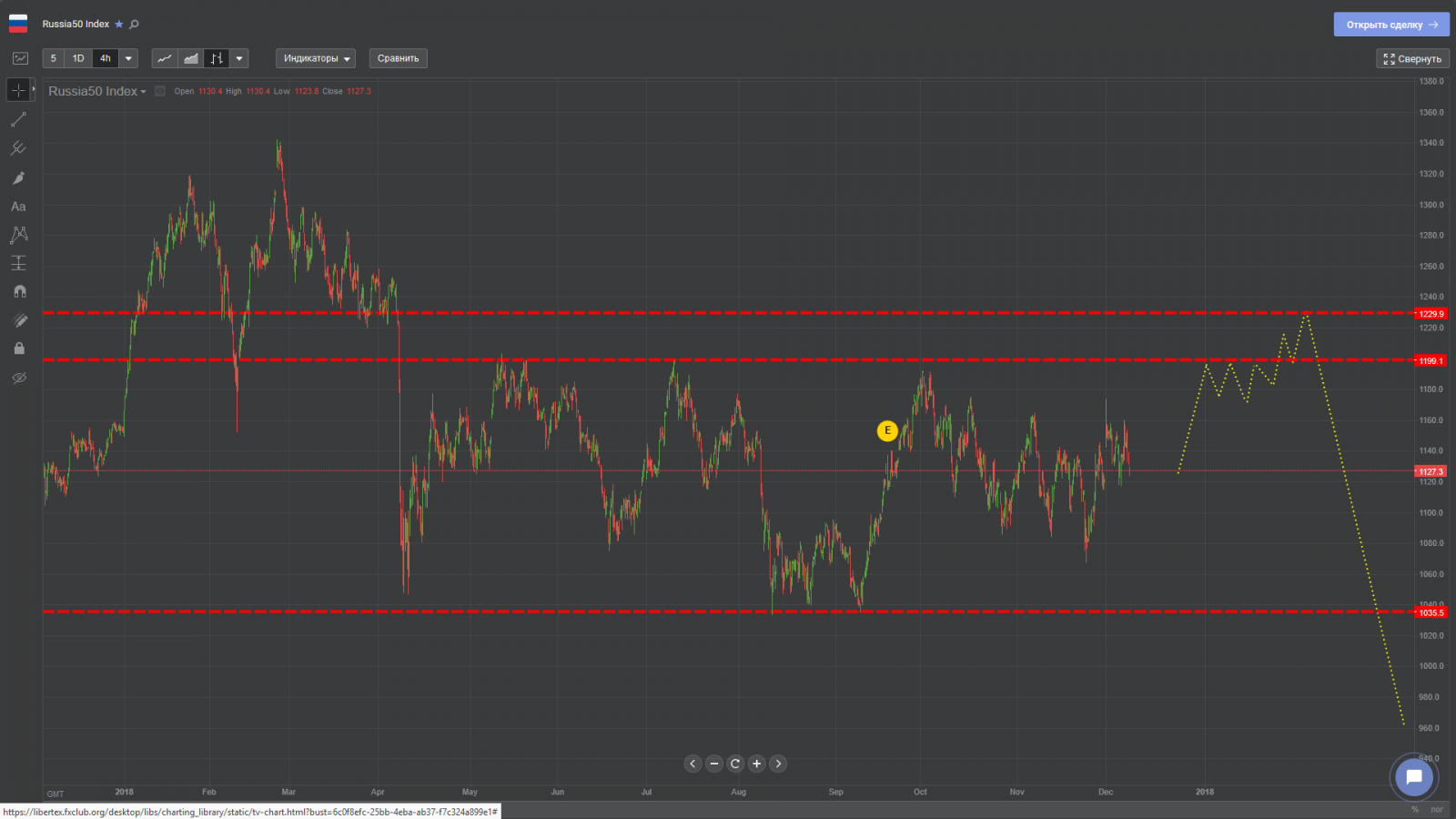Open the live chat bubble
This screenshot has height=819, width=1456.
click(x=1413, y=777)
